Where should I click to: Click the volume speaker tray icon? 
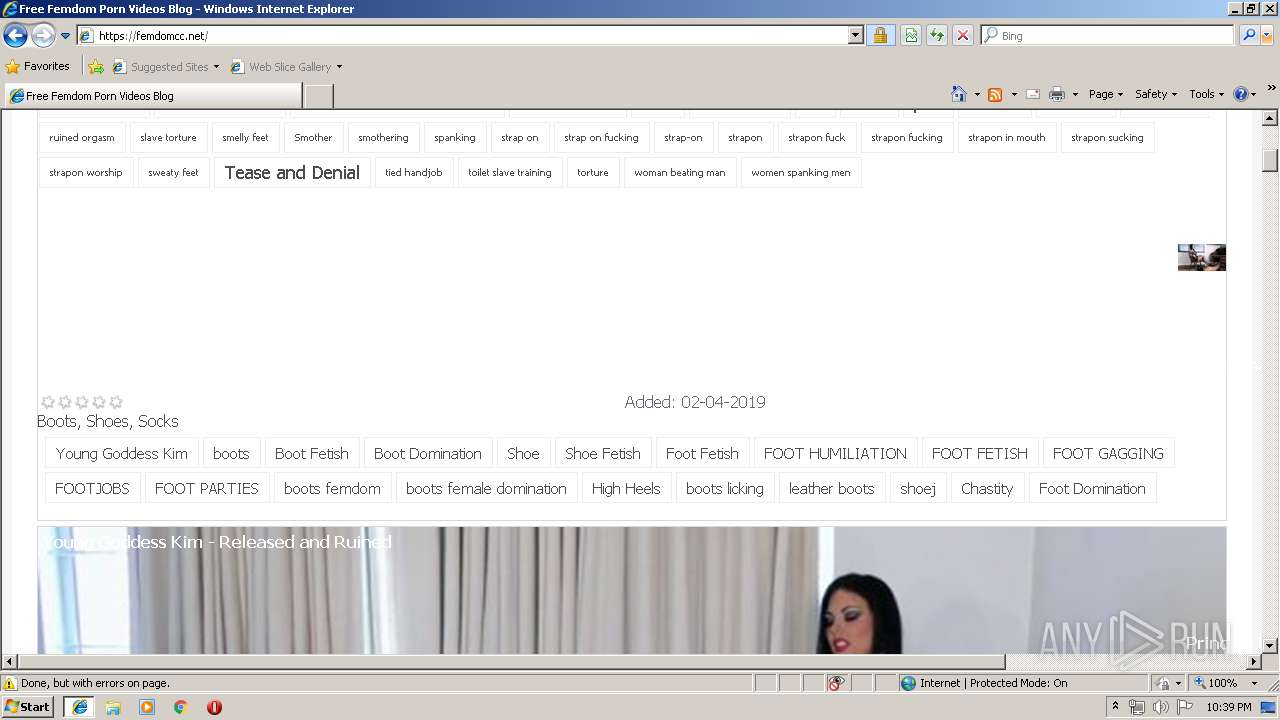coord(1161,707)
